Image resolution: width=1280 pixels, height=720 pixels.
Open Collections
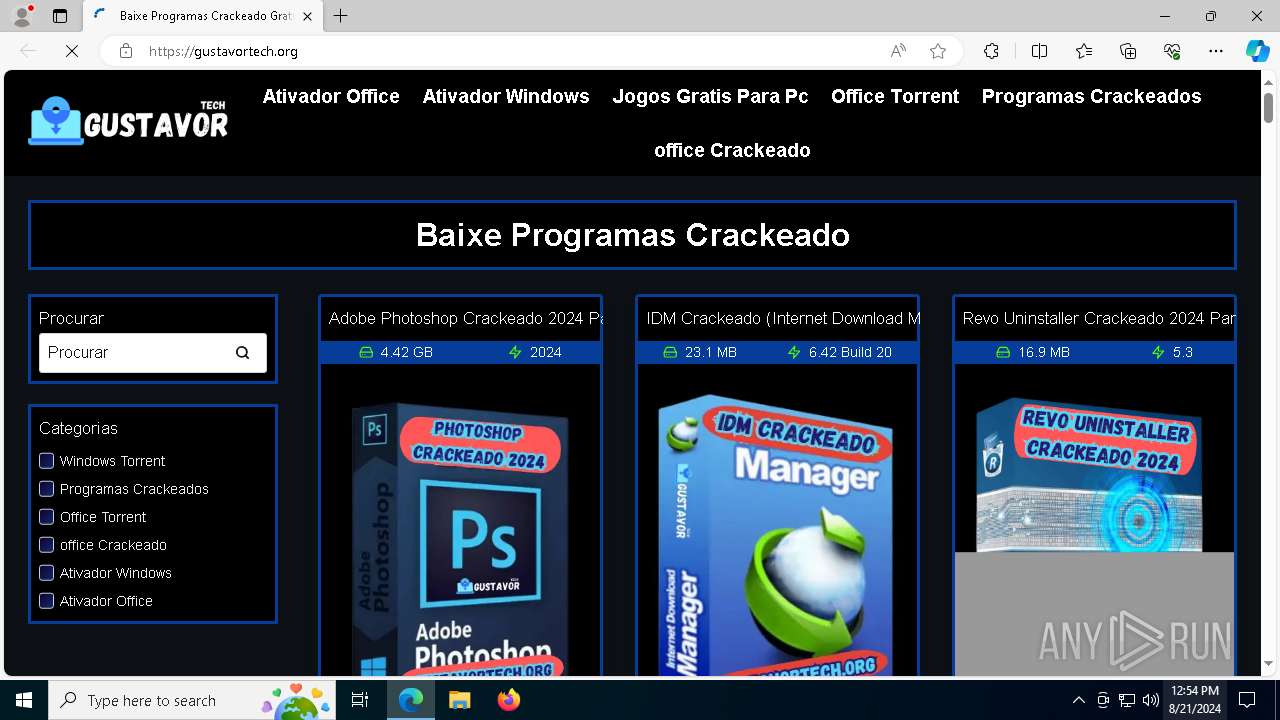coord(1128,51)
